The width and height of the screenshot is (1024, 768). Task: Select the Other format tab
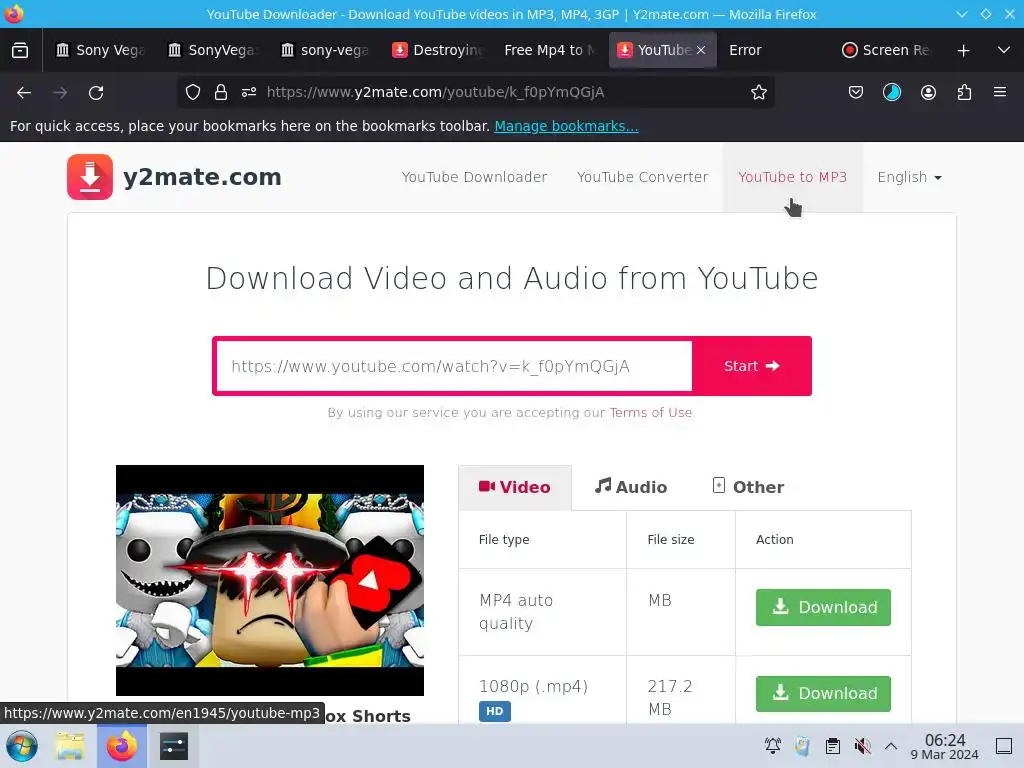pos(748,487)
